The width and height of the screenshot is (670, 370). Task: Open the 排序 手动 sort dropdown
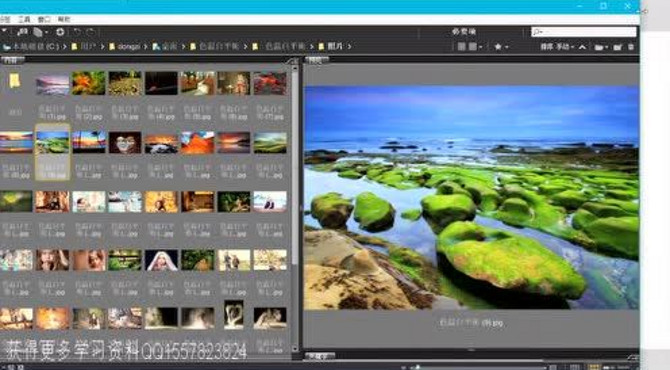pyautogui.click(x=557, y=47)
